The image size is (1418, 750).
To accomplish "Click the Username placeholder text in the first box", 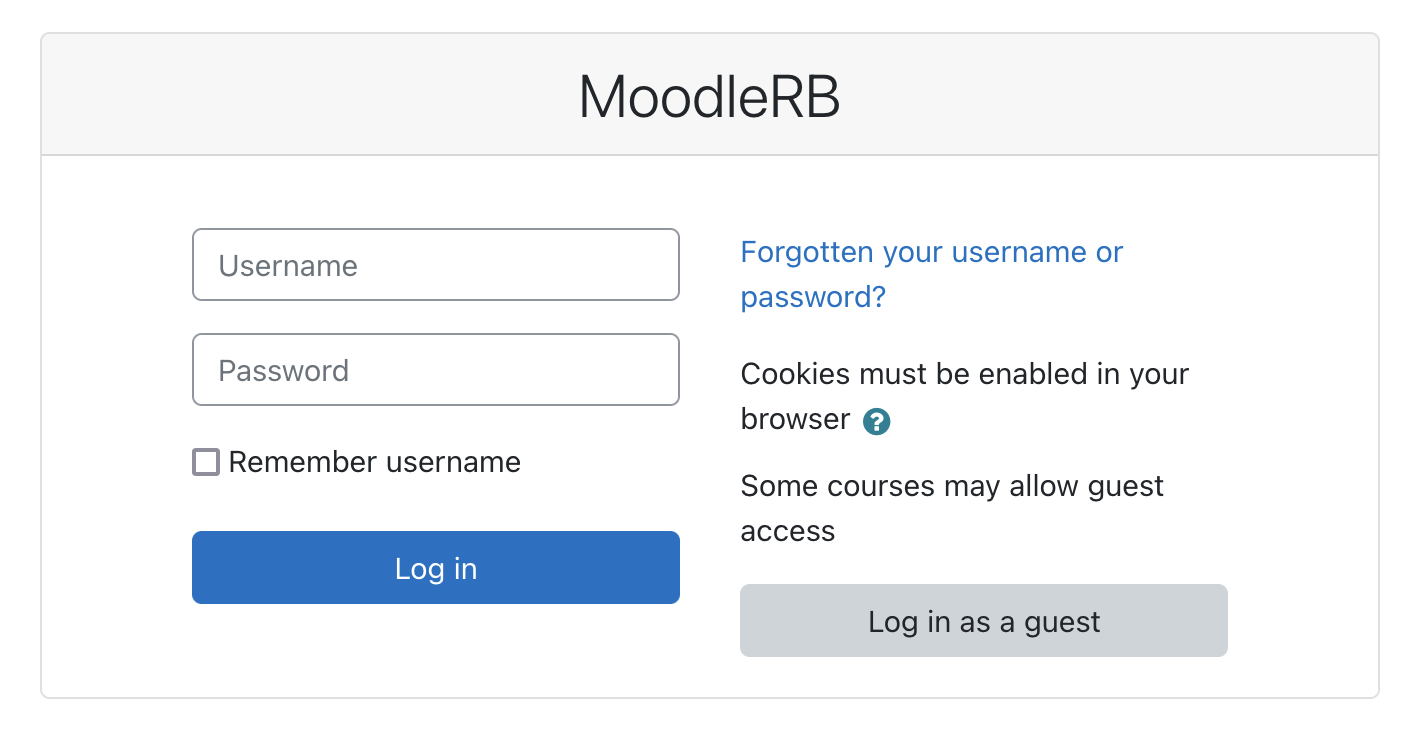I will pyautogui.click(x=288, y=266).
